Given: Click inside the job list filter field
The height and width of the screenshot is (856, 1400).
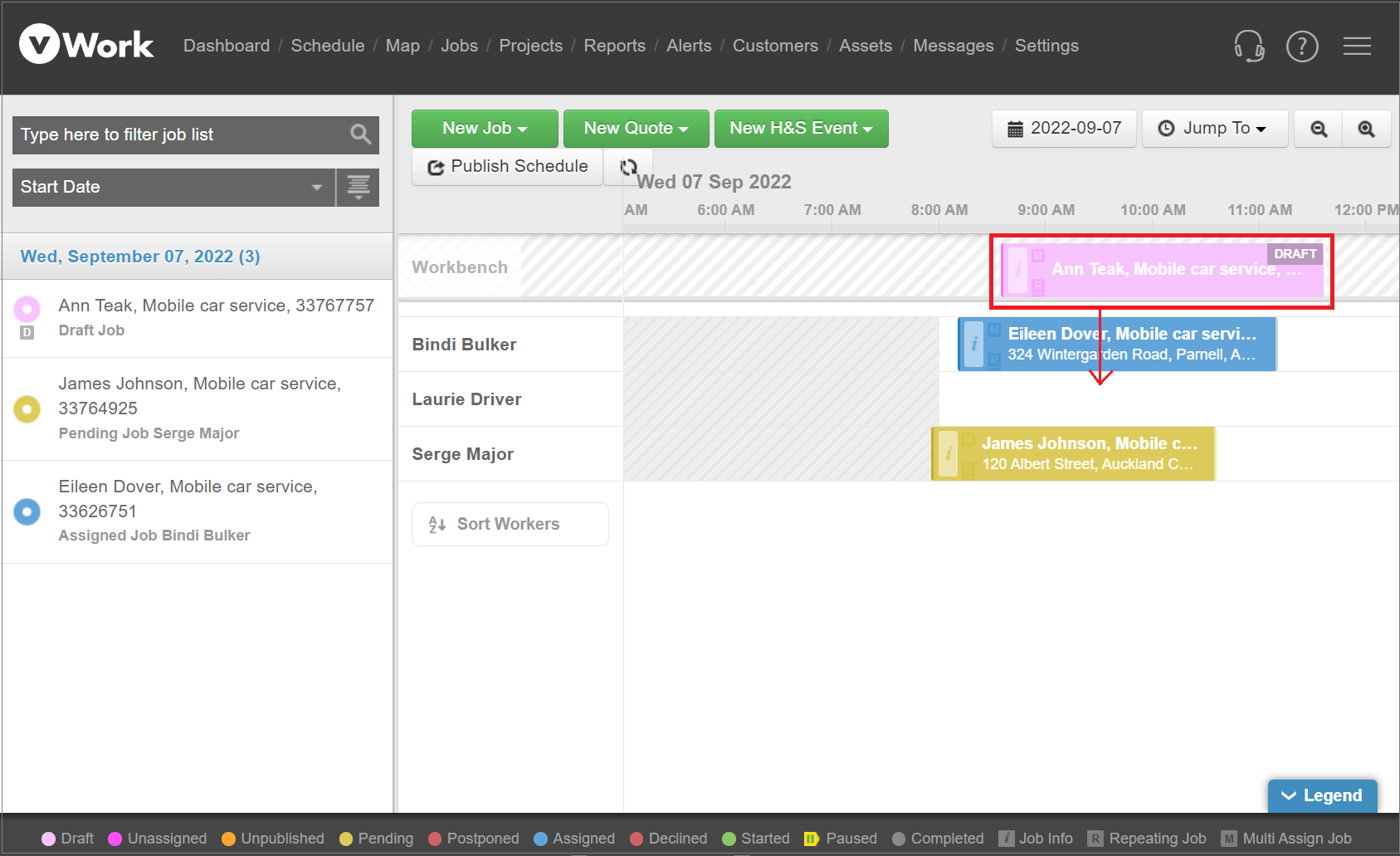Looking at the screenshot, I should coord(166,135).
